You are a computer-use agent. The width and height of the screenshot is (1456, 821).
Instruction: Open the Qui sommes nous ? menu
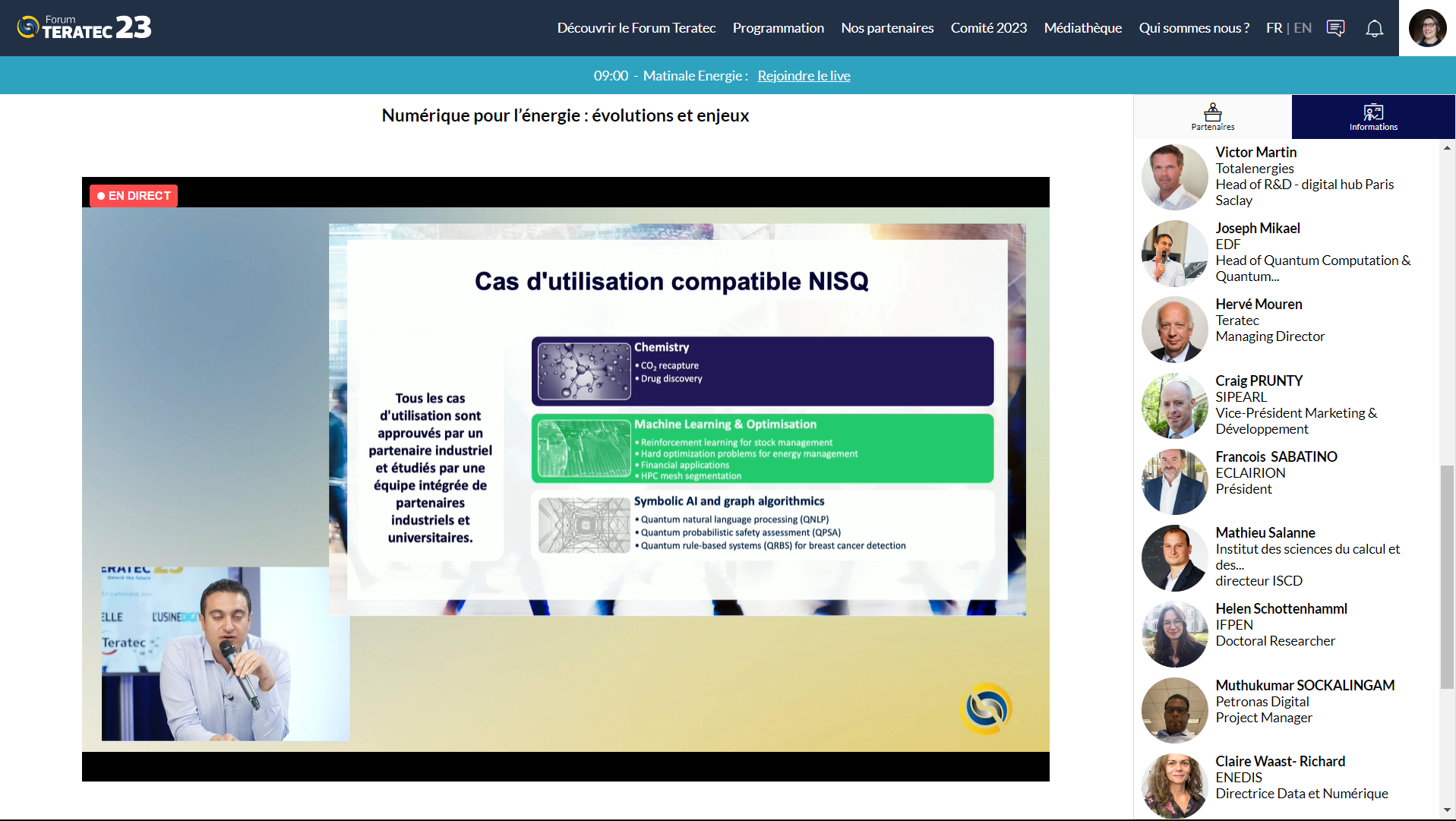tap(1194, 28)
